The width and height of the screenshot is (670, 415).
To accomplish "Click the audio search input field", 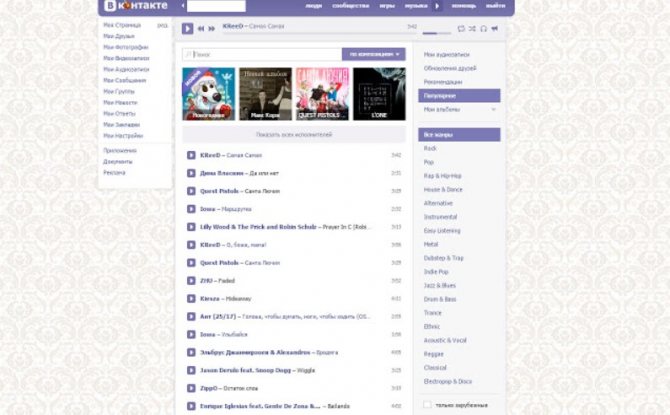I will click(x=262, y=54).
